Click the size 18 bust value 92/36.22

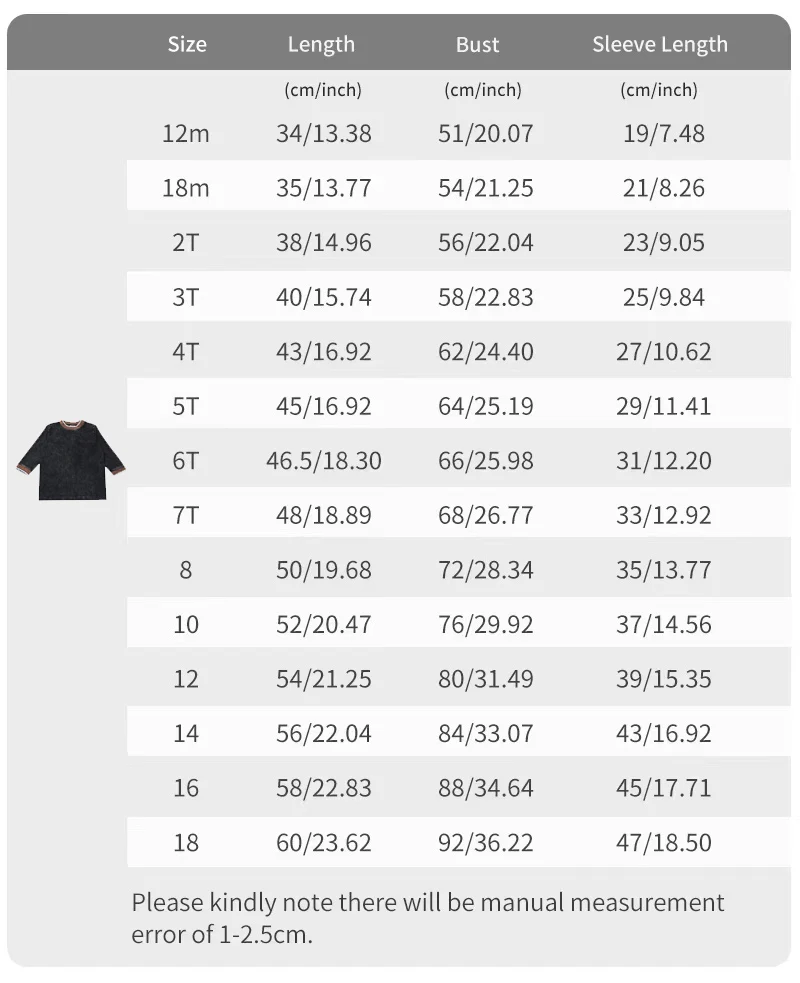pyautogui.click(x=485, y=842)
